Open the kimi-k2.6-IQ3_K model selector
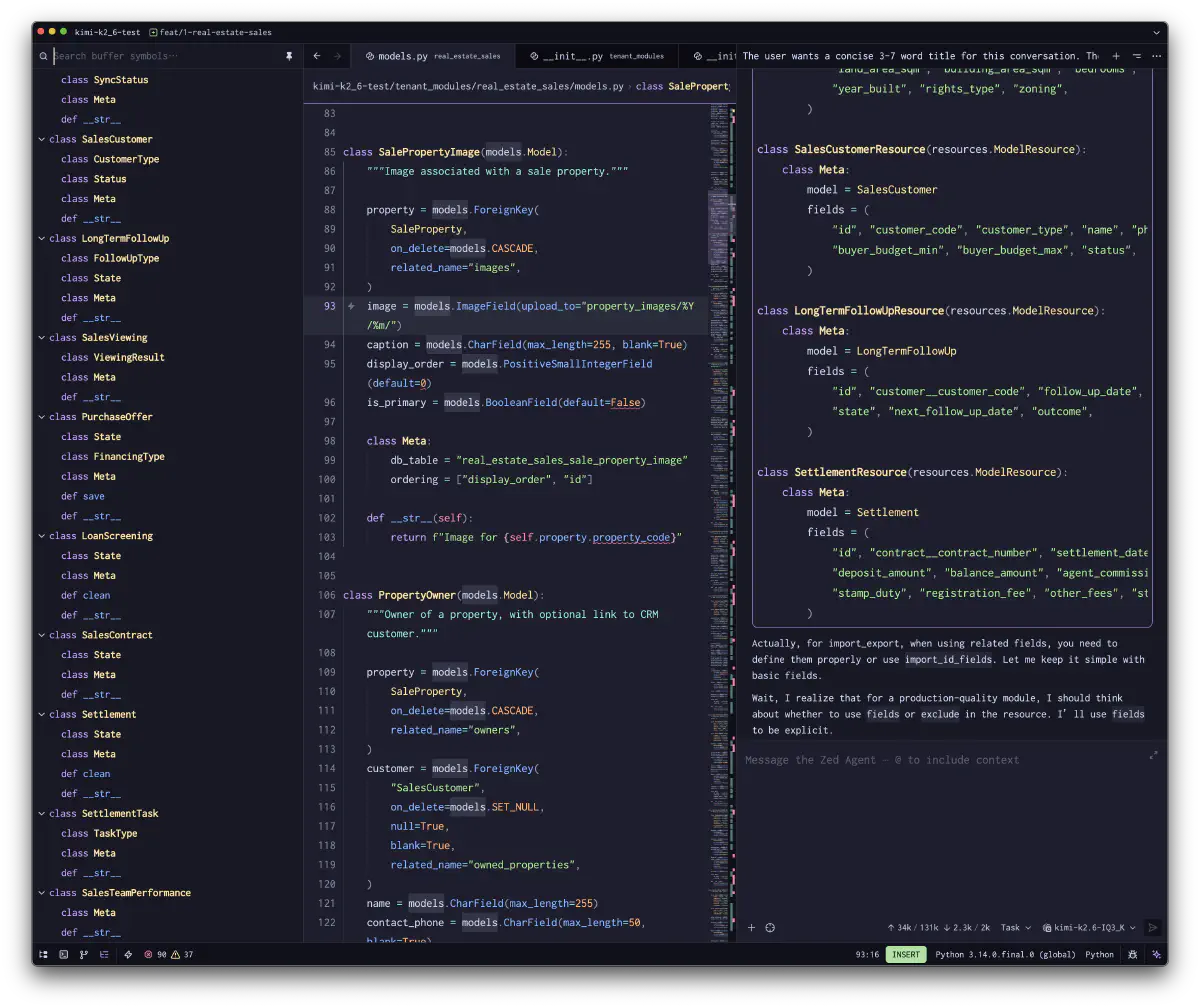Screen dimensions: 1200x1008 [1089, 927]
